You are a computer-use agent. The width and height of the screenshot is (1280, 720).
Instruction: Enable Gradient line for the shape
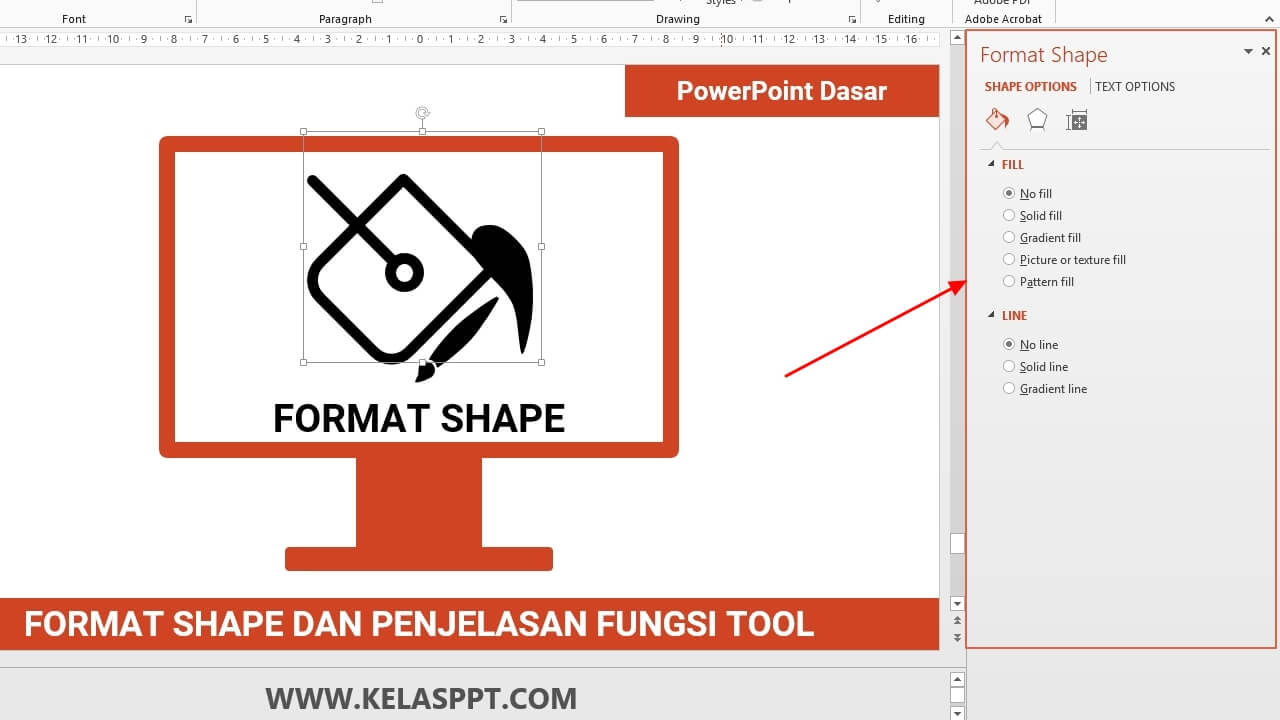pos(1009,388)
